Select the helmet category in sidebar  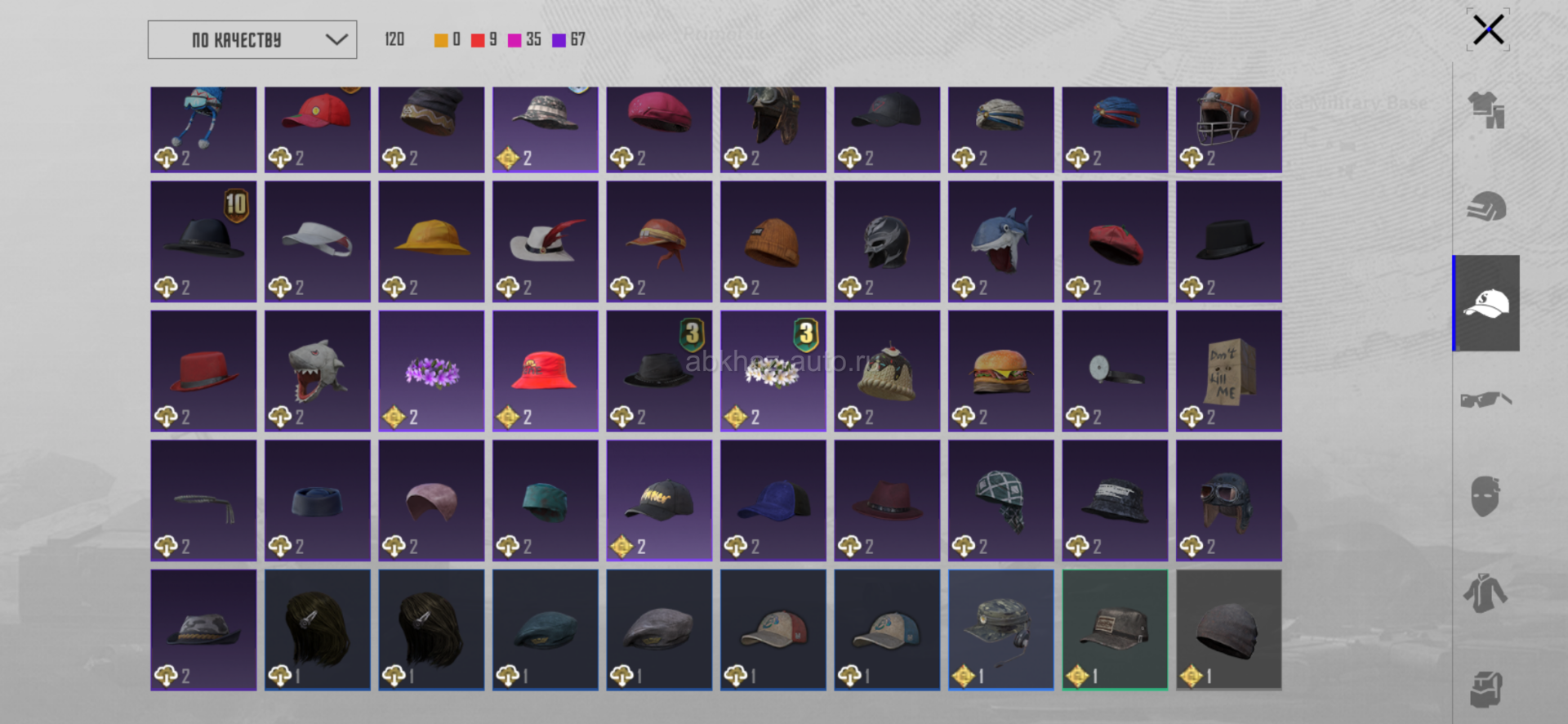[1486, 207]
